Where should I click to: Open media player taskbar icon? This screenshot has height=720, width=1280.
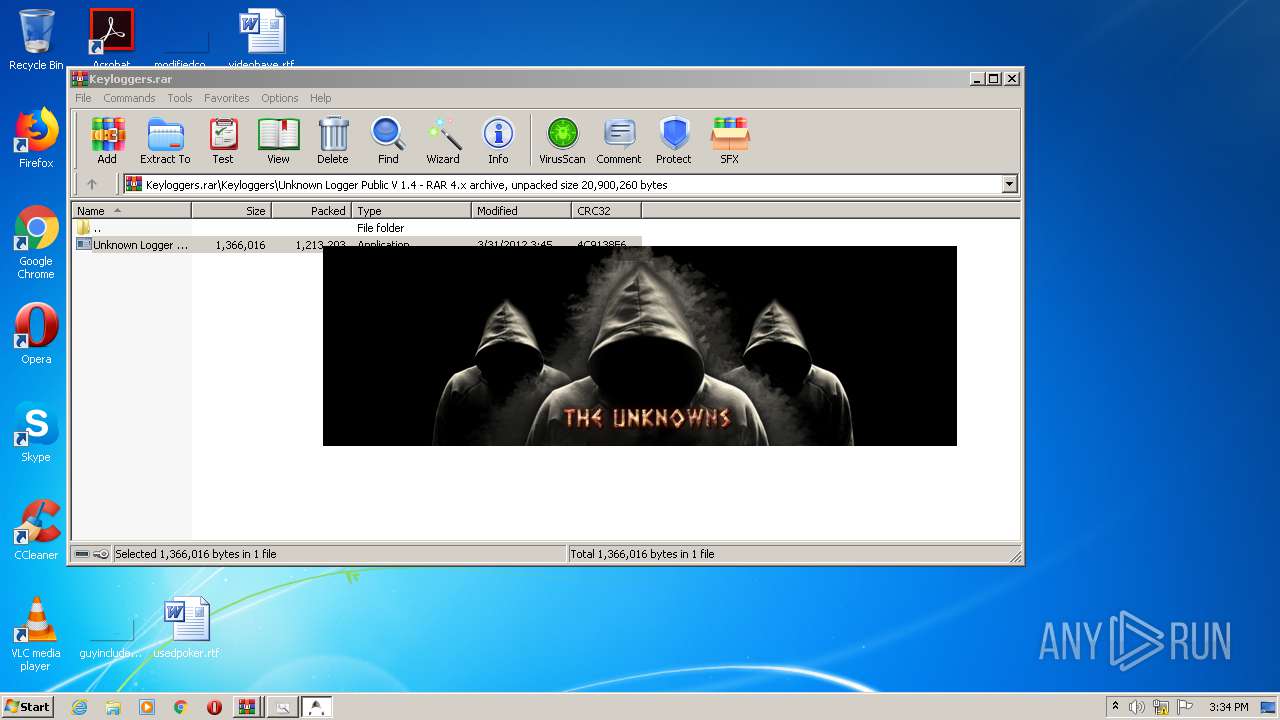(x=147, y=707)
